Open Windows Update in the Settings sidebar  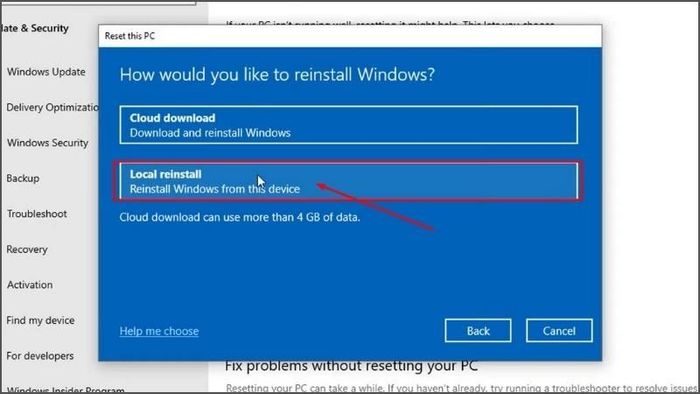click(46, 72)
